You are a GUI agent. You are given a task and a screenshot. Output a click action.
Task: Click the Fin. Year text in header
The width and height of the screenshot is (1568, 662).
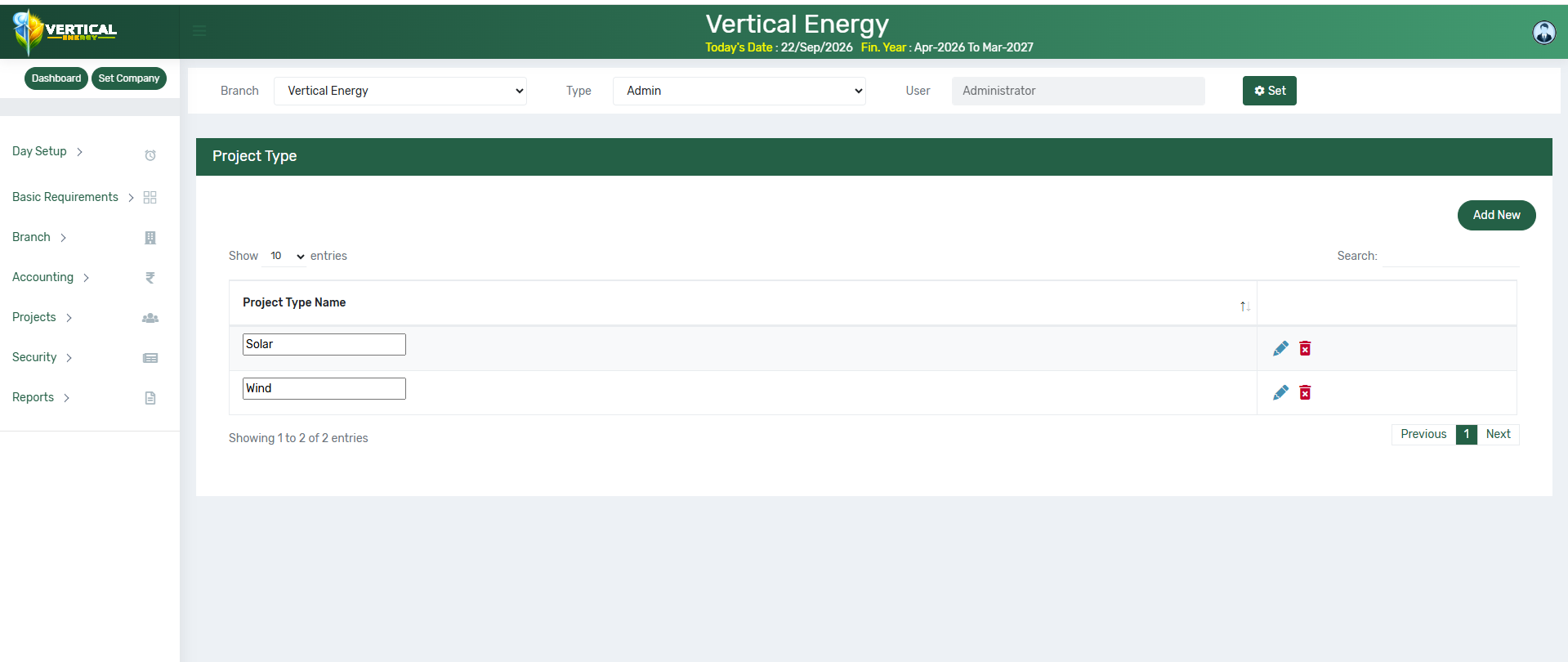947,47
